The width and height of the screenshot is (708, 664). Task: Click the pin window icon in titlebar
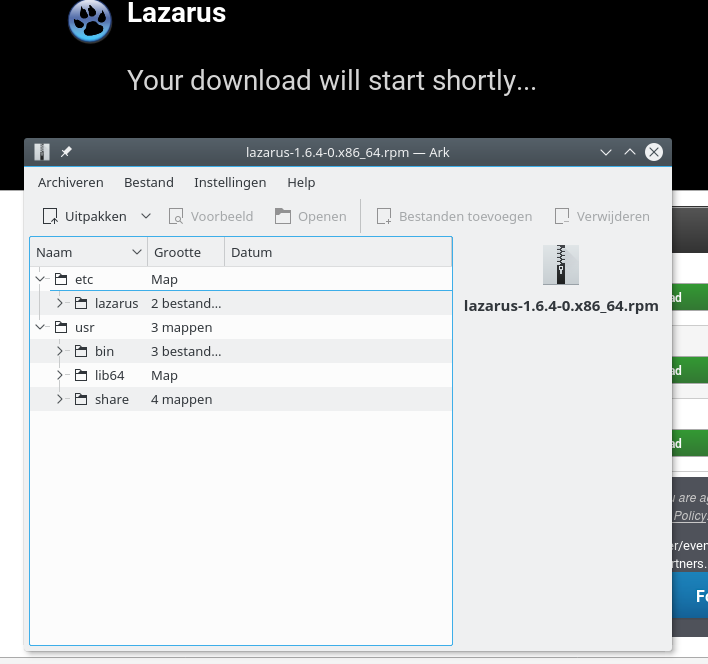(x=66, y=152)
